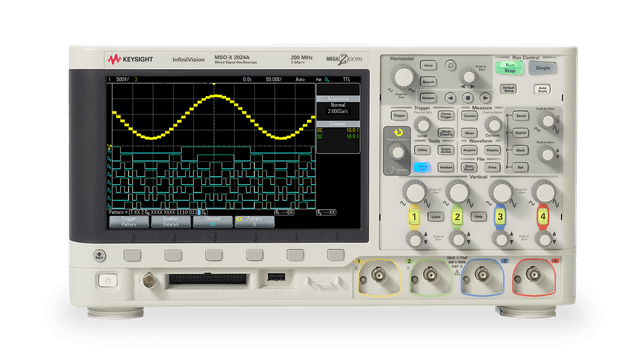
Task: Open the Meas button
Action: click(x=469, y=133)
